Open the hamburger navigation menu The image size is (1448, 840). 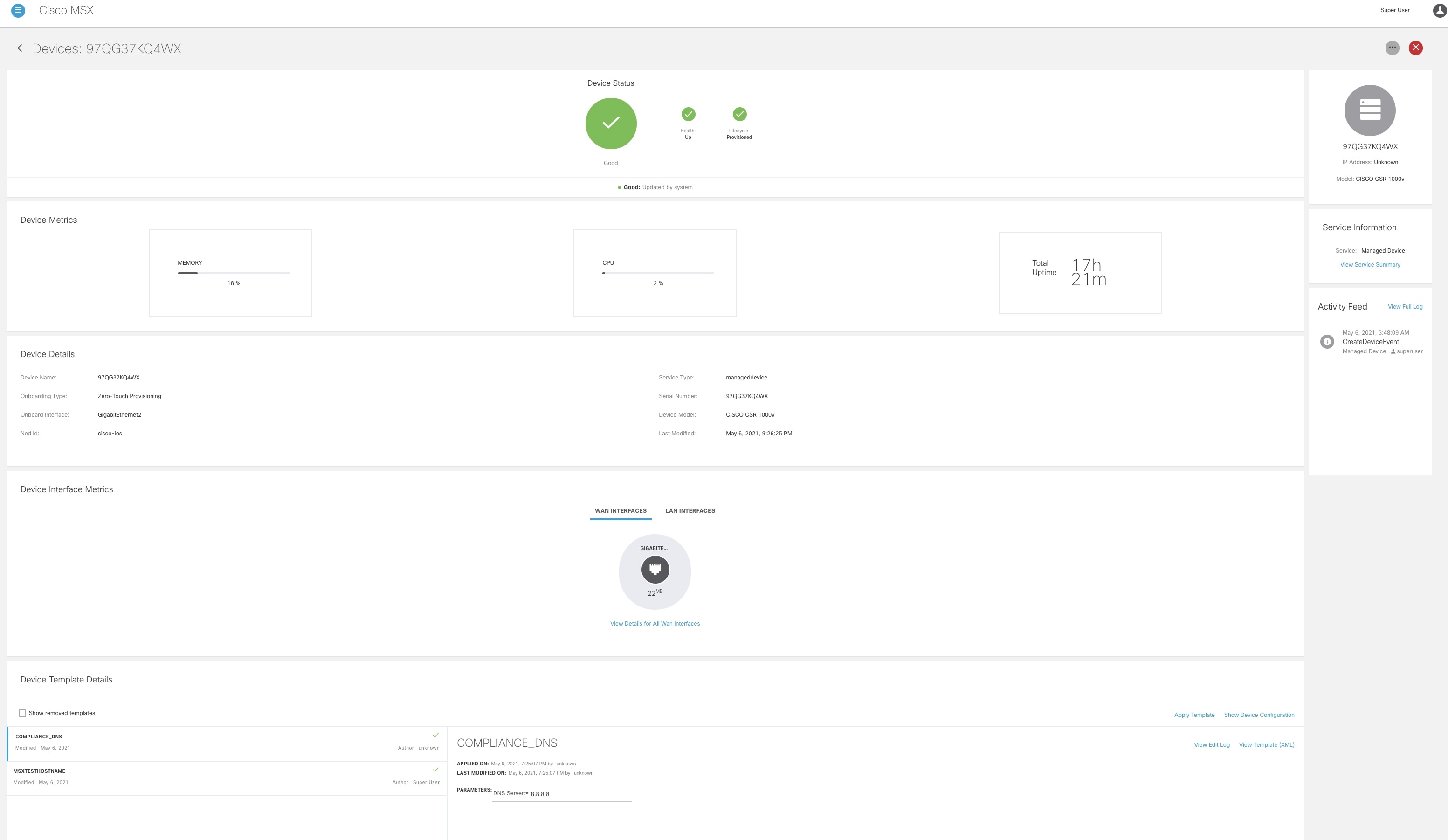(x=18, y=10)
